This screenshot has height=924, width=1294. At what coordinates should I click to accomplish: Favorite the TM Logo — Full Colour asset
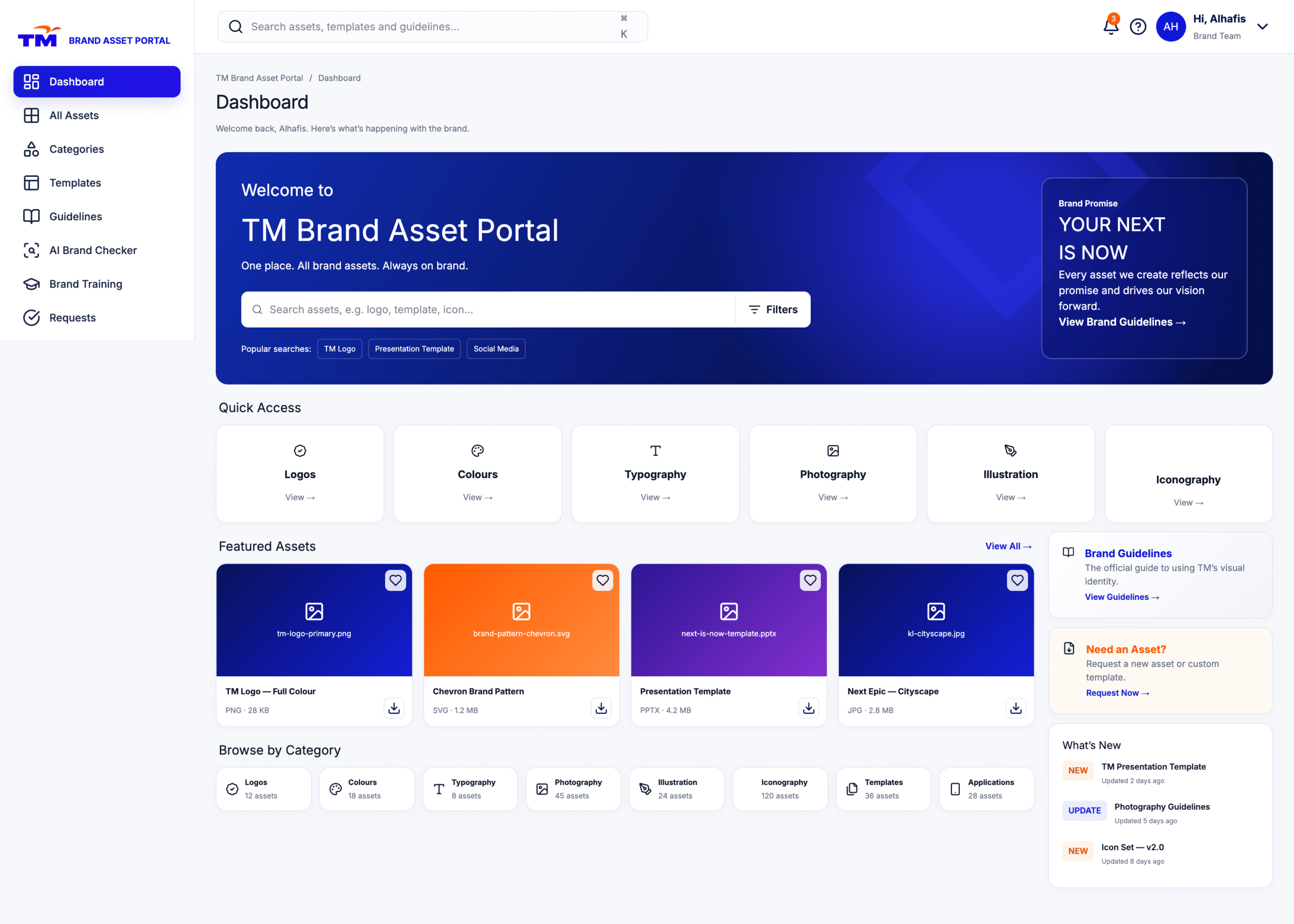point(395,580)
